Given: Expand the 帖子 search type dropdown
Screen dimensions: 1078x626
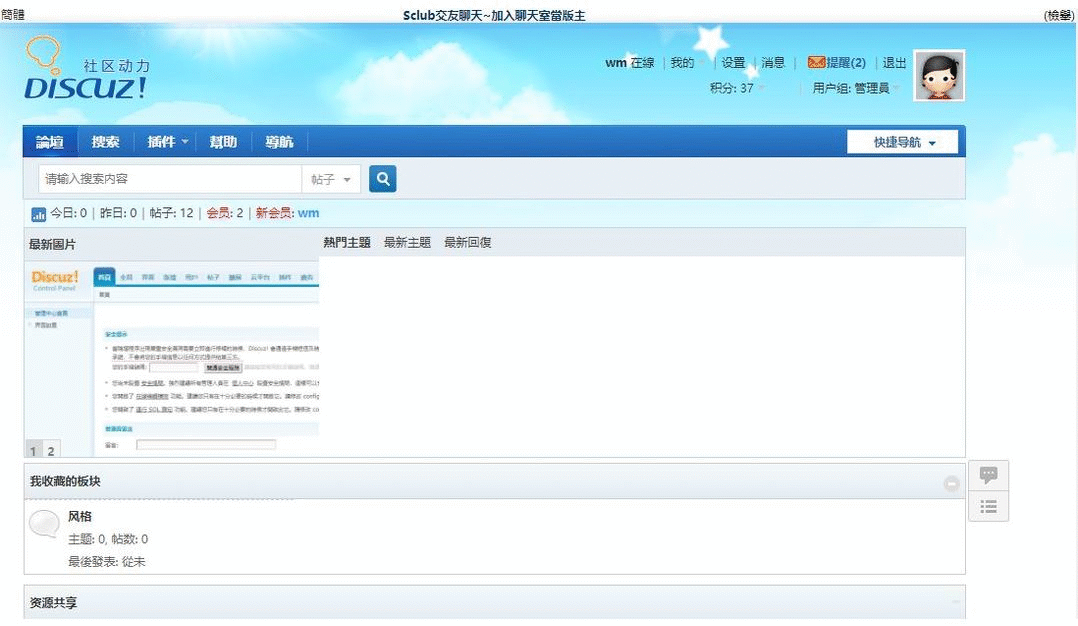Looking at the screenshot, I should [x=331, y=180].
